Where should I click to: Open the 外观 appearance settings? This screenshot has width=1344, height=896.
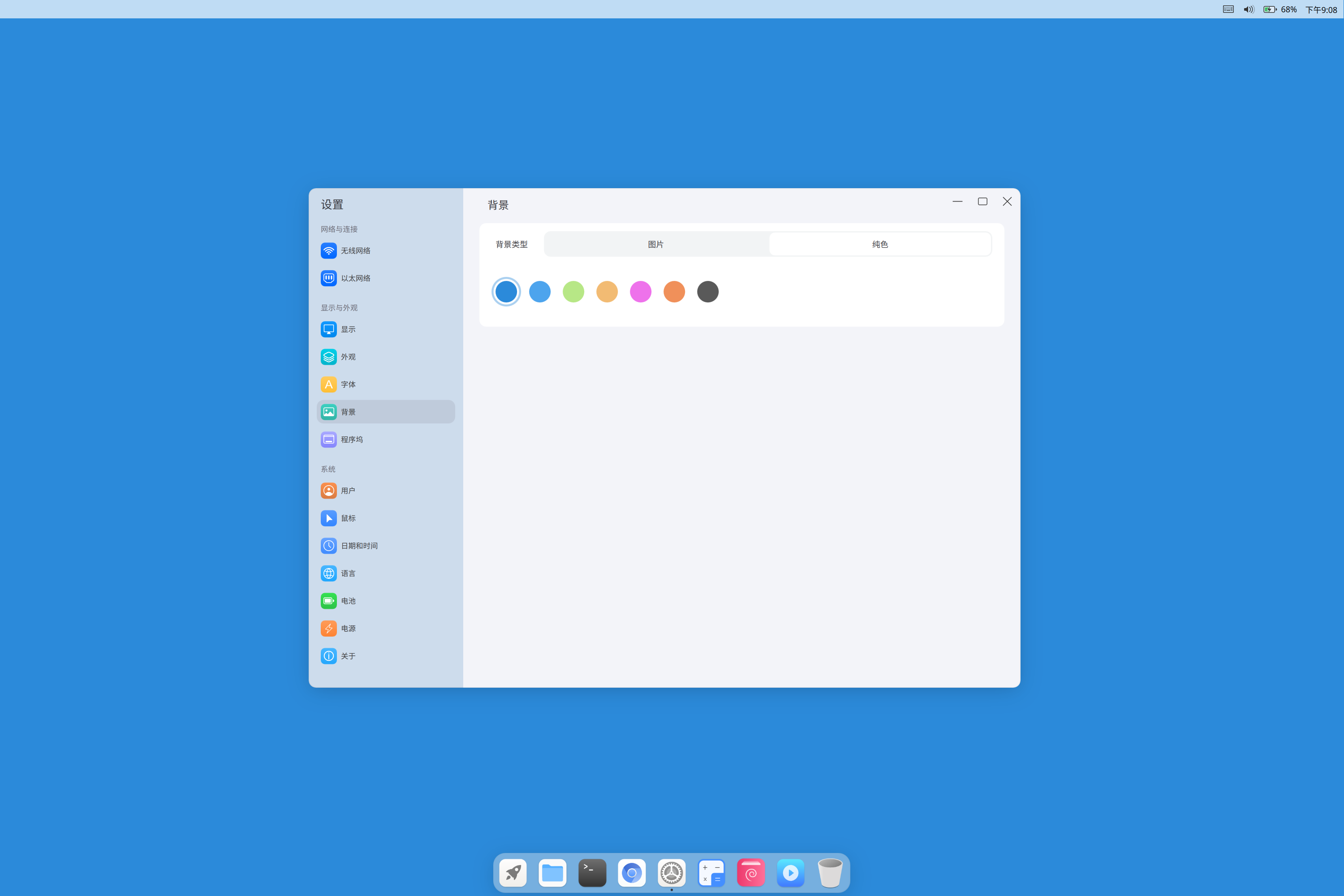(x=348, y=357)
